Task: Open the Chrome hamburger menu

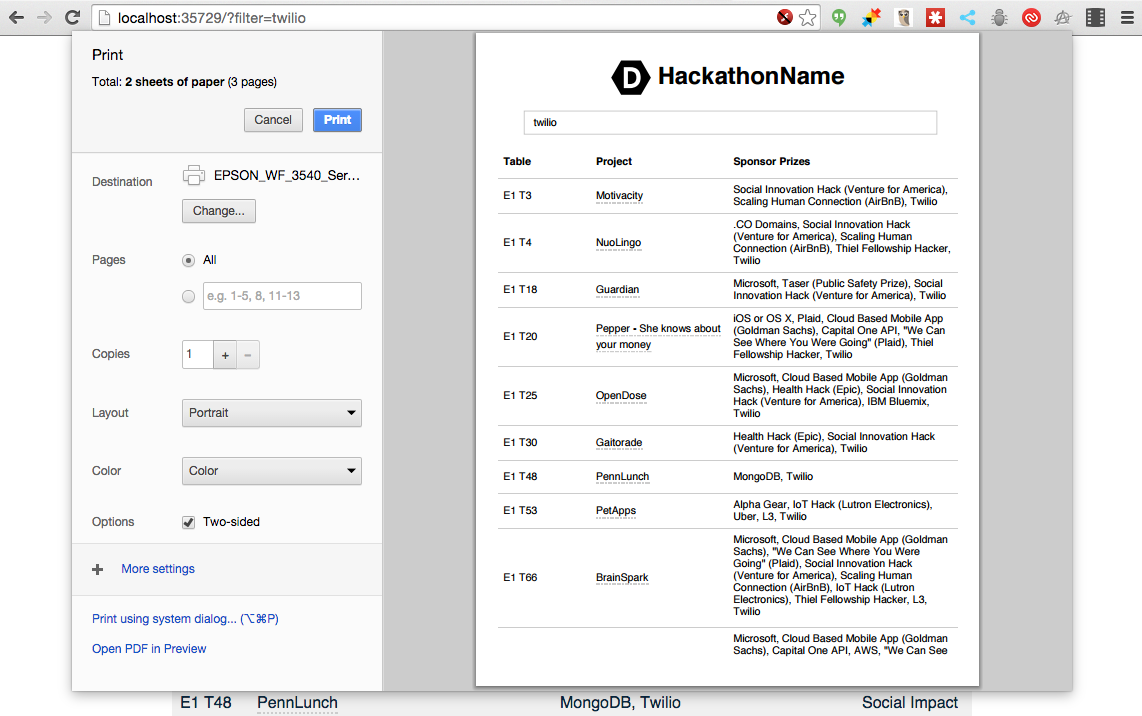Action: point(1127,17)
